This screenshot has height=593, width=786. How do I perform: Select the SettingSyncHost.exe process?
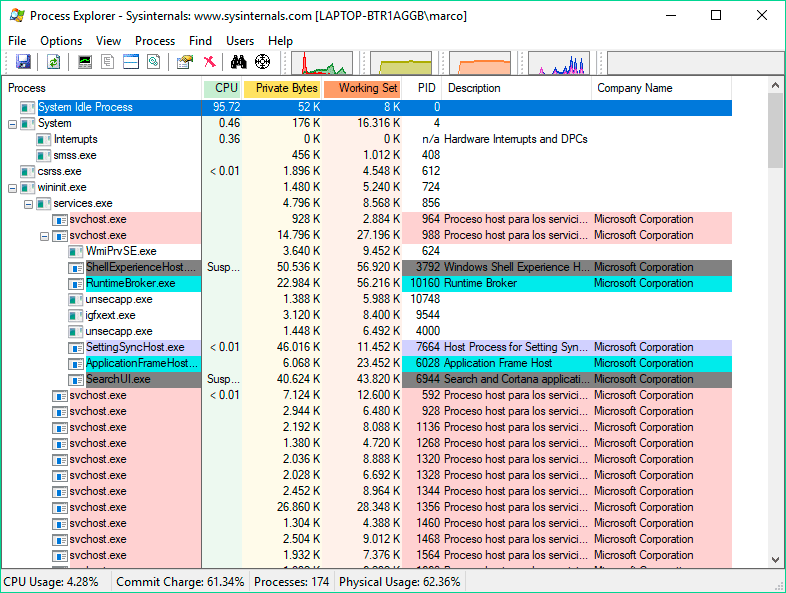click(x=135, y=347)
